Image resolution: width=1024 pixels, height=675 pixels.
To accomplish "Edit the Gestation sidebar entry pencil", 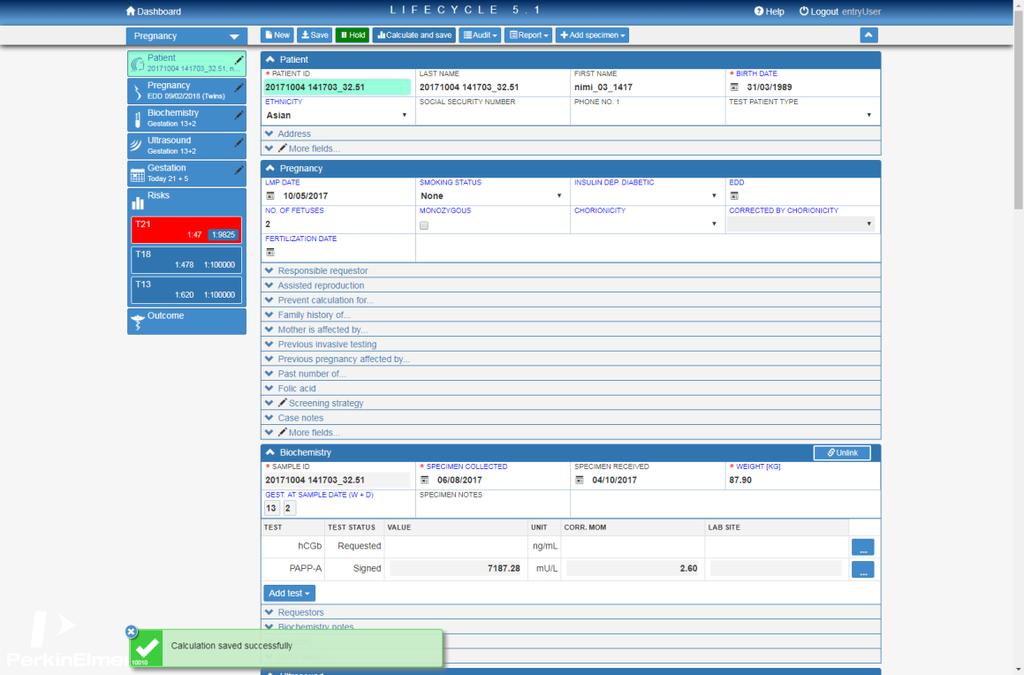I will point(239,170).
